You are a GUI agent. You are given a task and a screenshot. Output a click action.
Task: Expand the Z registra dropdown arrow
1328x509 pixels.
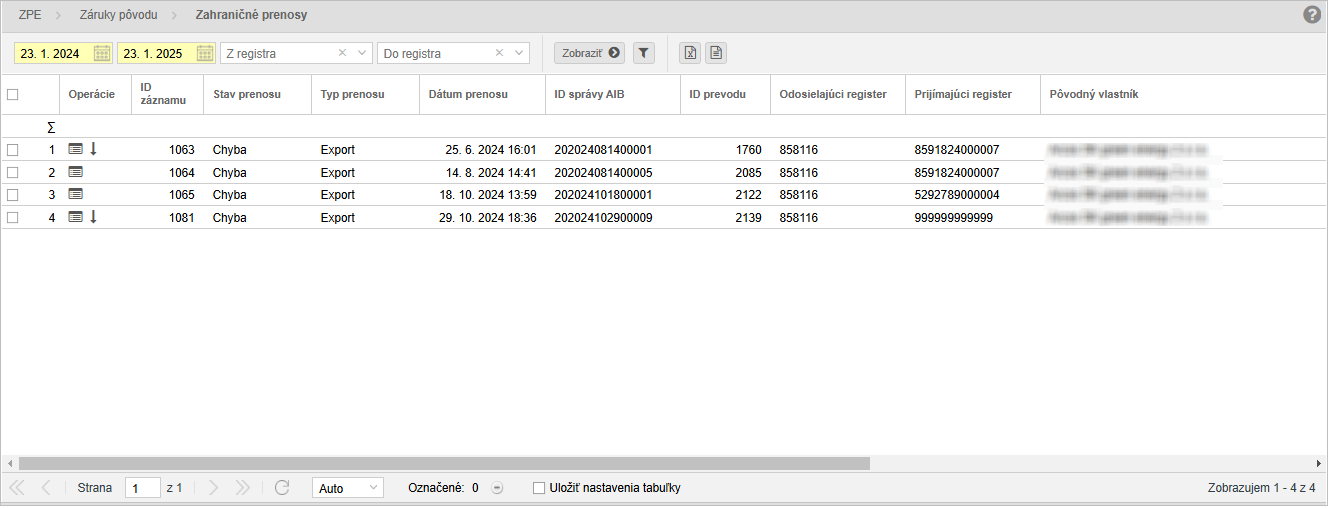tap(362, 53)
